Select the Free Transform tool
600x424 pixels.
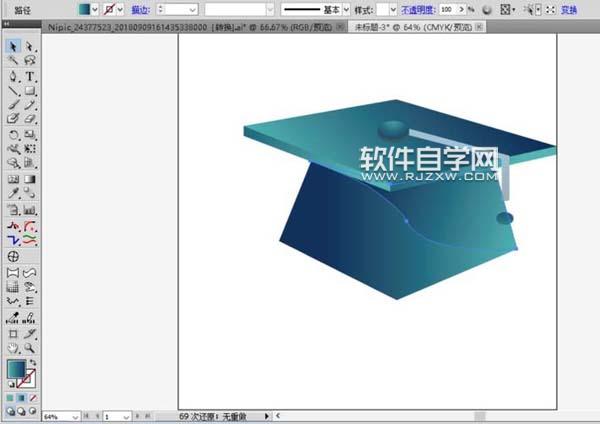(29, 149)
